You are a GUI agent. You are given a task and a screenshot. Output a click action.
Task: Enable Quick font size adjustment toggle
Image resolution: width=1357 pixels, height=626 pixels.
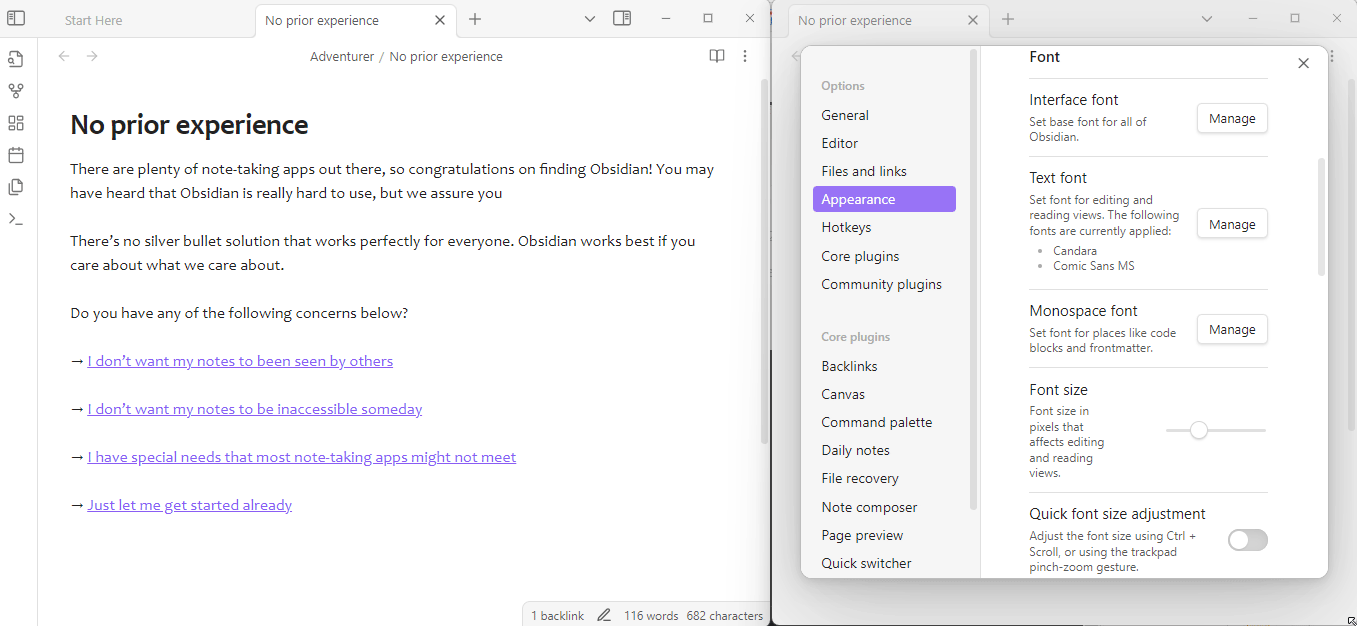pos(1247,540)
